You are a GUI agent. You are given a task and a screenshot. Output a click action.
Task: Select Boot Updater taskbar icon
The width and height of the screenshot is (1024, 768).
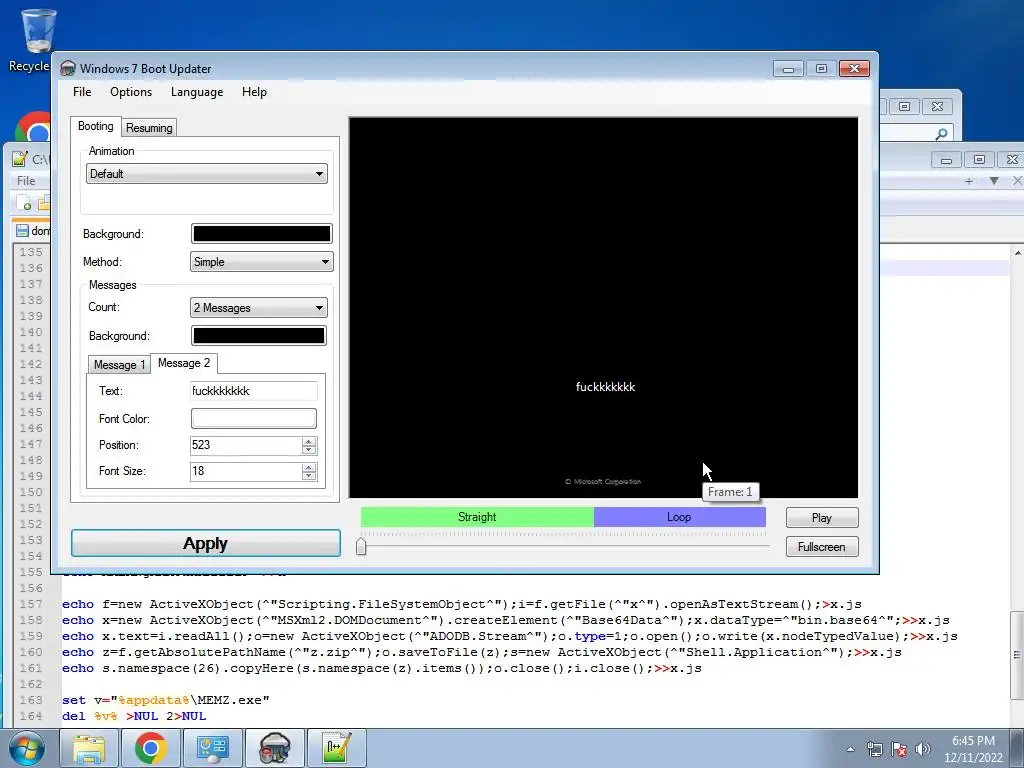click(274, 748)
